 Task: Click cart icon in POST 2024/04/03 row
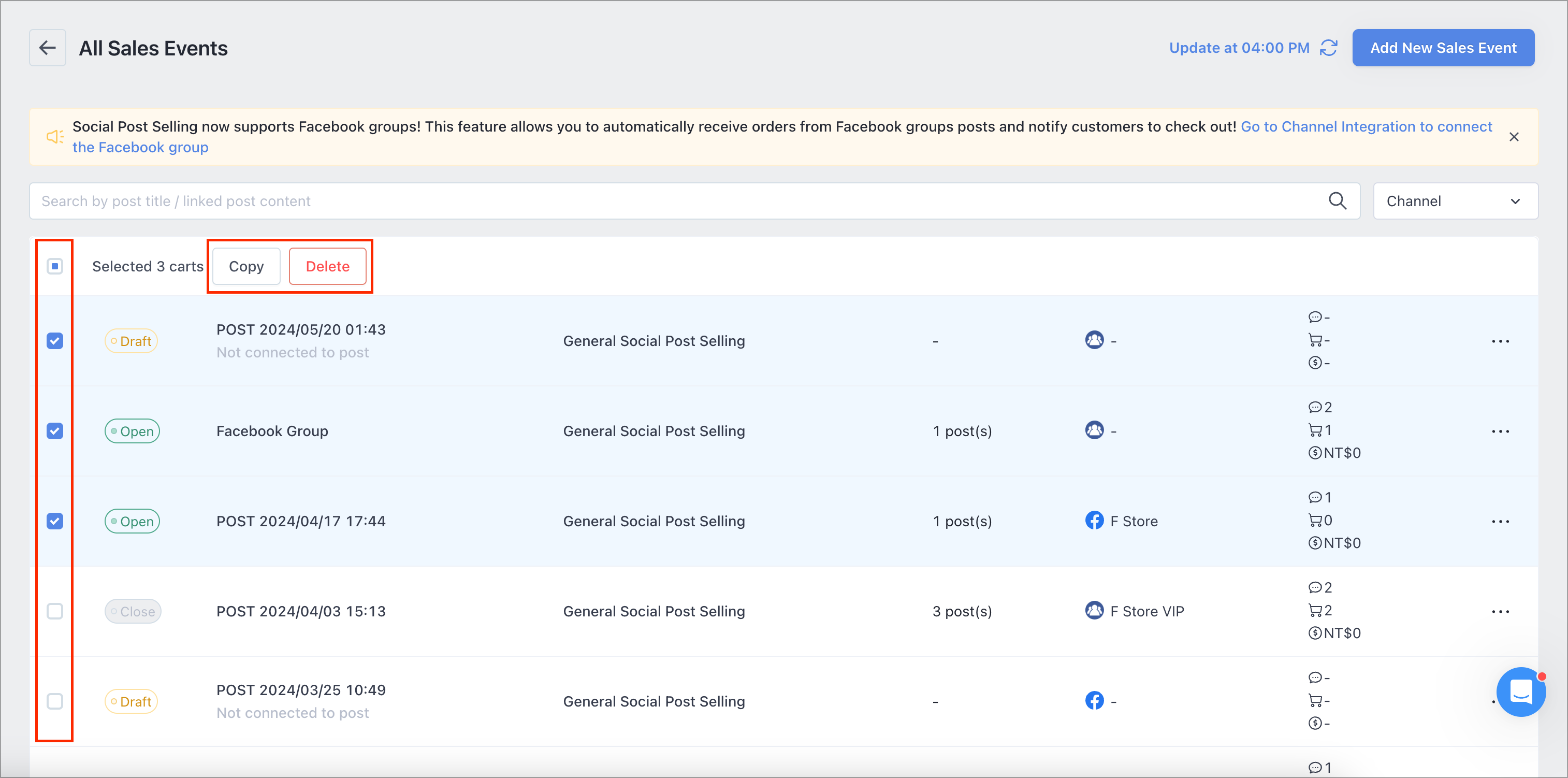(x=1315, y=611)
